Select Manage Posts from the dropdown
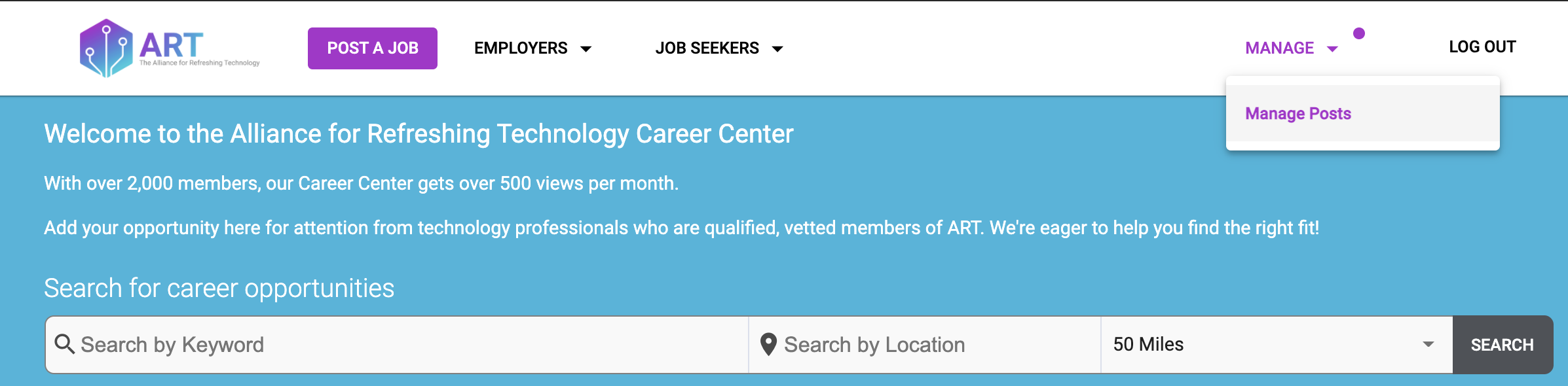Screen dimensions: 1568x386 [x=1298, y=114]
